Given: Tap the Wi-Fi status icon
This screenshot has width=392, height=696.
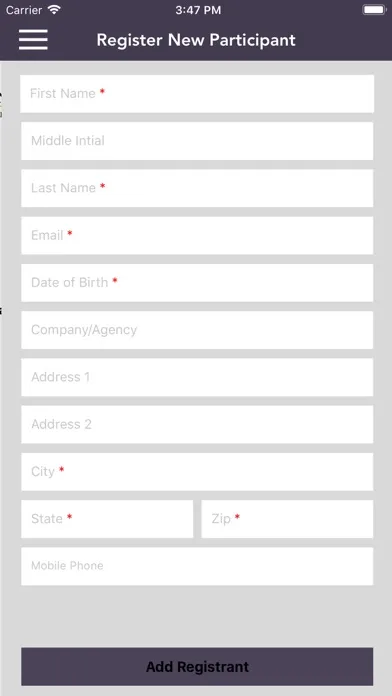Looking at the screenshot, I should 54,10.
